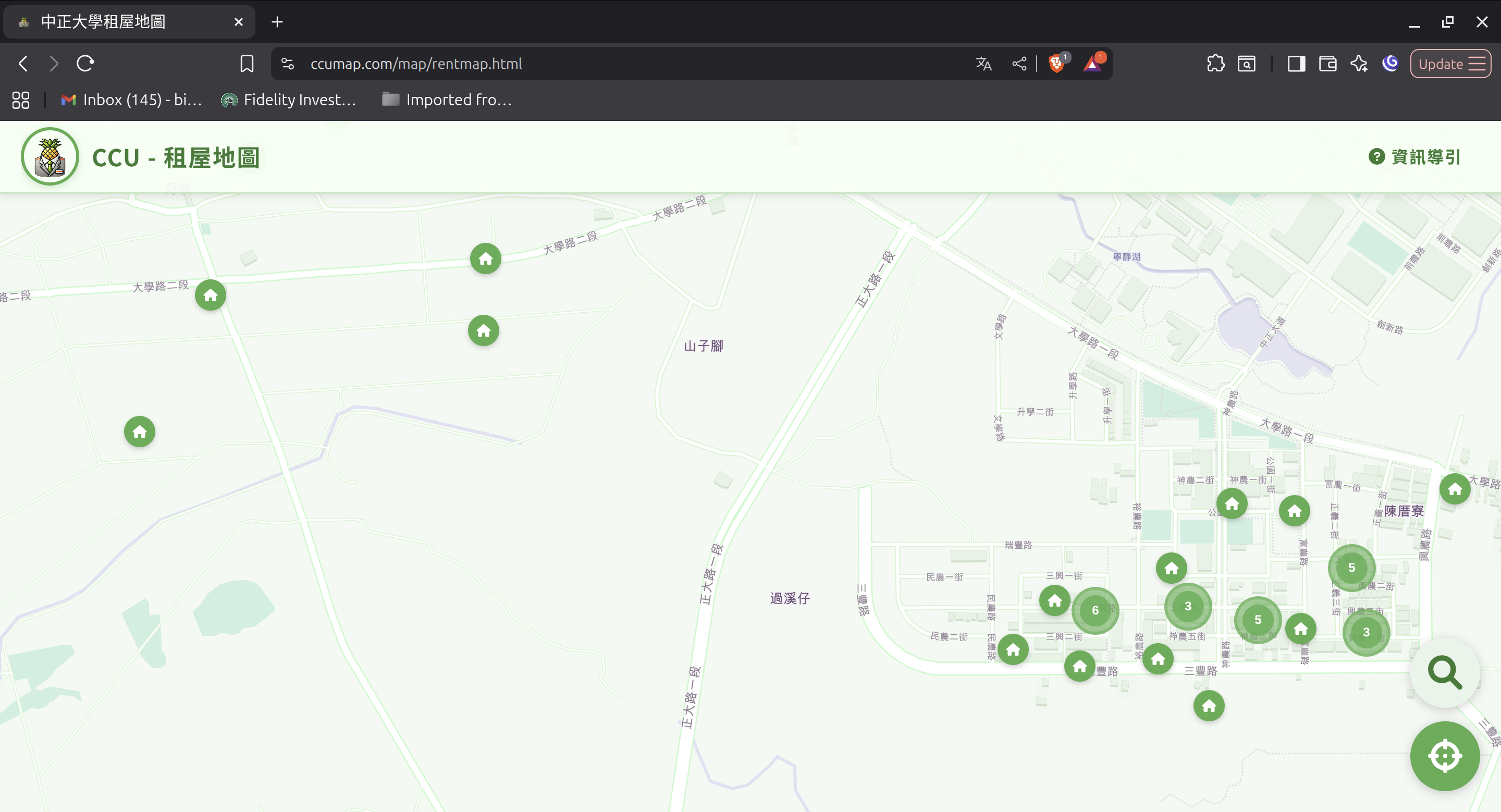Toggle the bookmark flag for this page
The height and width of the screenshot is (812, 1501).
(x=247, y=64)
